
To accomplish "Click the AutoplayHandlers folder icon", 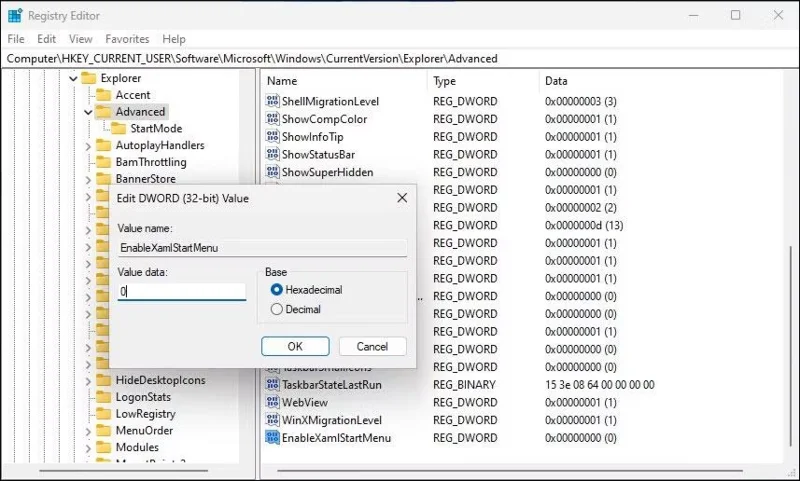I will (x=104, y=145).
